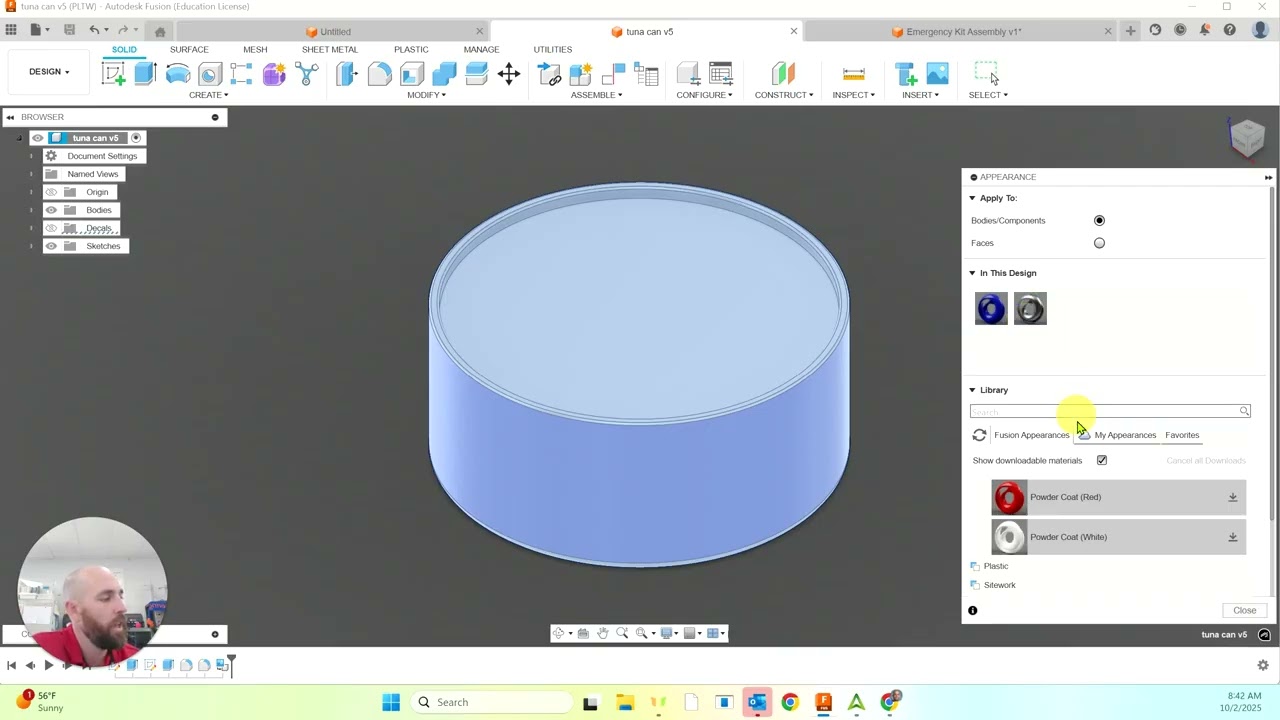The image size is (1280, 720).
Task: Click the Home tab icon
Action: tap(160, 31)
